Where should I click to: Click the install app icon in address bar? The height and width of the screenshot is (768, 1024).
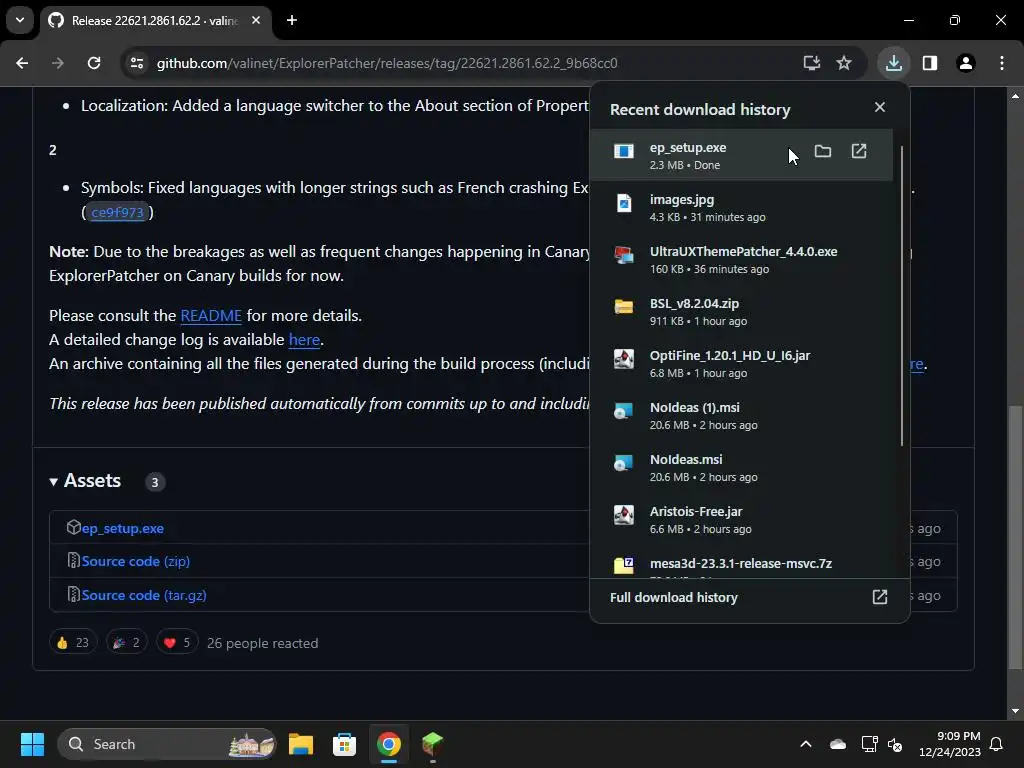812,63
